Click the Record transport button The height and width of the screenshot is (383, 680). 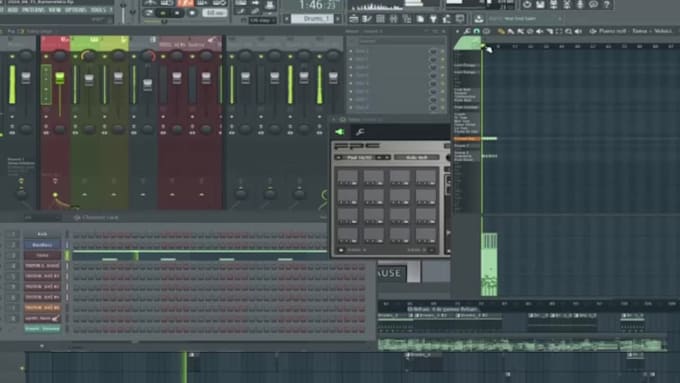point(192,13)
